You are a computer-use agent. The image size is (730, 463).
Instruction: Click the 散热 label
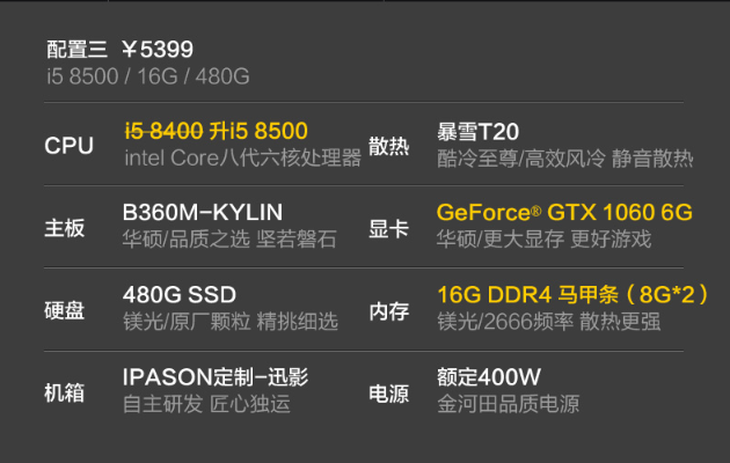click(389, 146)
